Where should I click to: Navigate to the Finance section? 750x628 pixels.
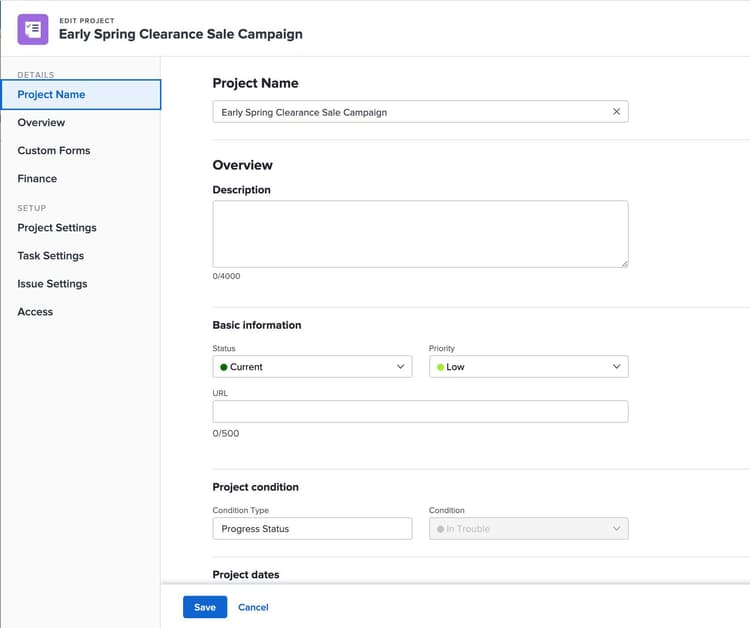37,178
